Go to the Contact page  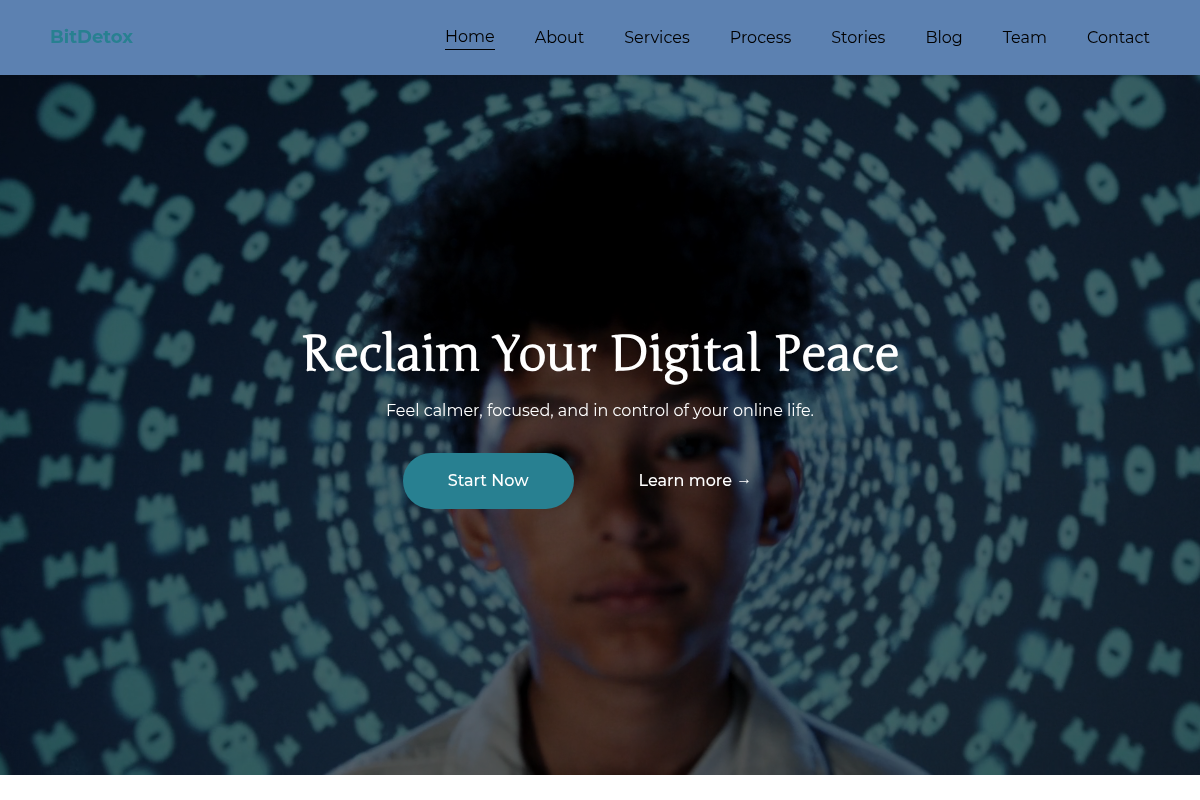[x=1118, y=37]
